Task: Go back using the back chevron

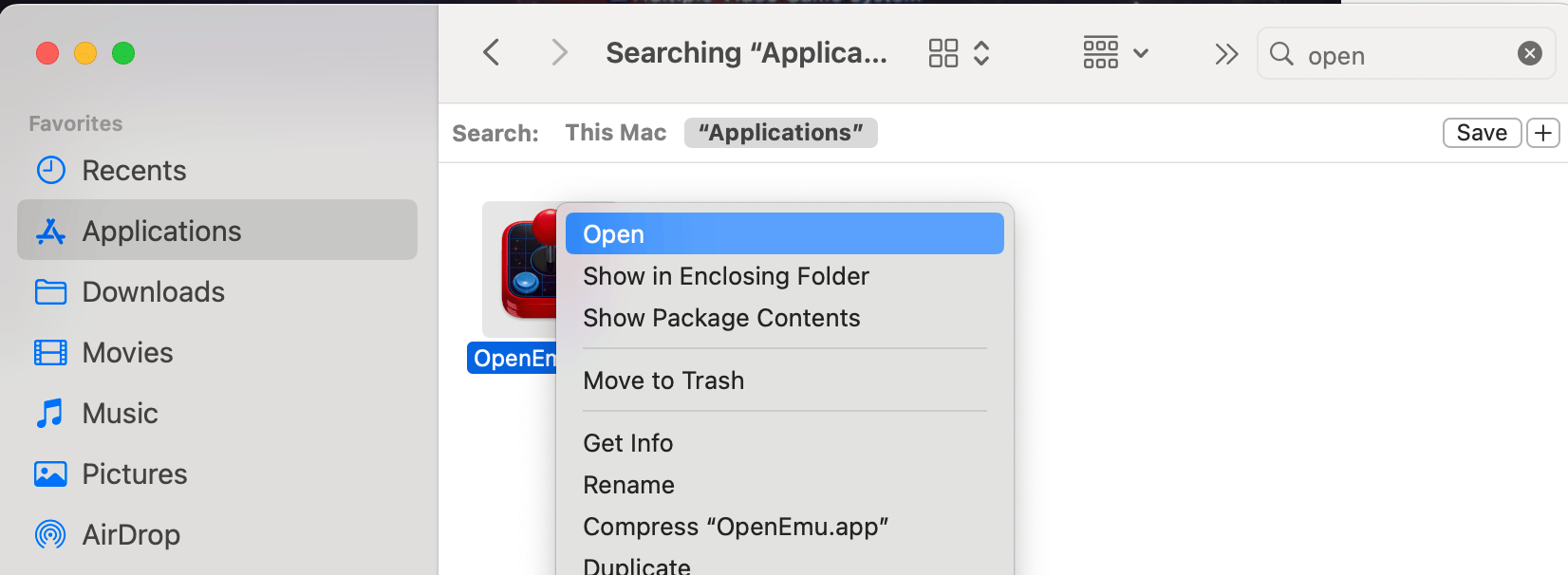Action: coord(491,52)
